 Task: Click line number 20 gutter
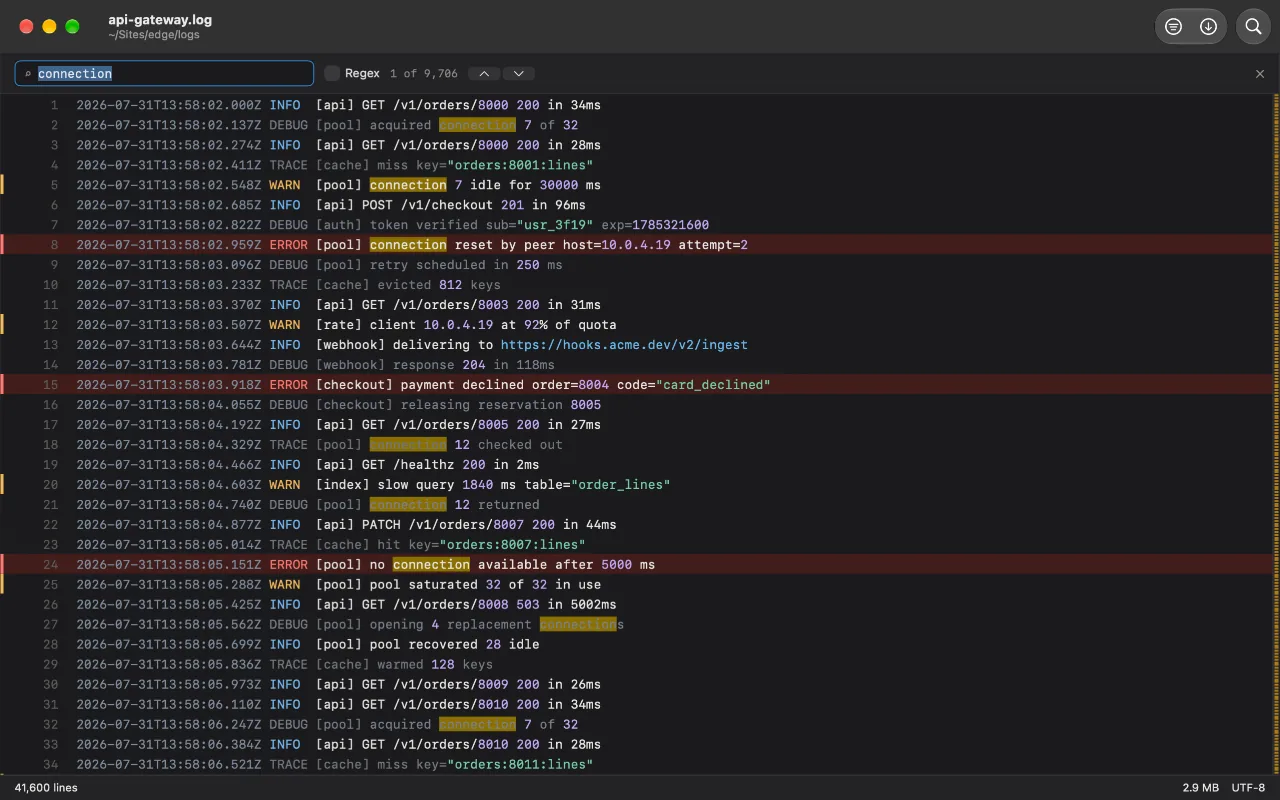51,485
